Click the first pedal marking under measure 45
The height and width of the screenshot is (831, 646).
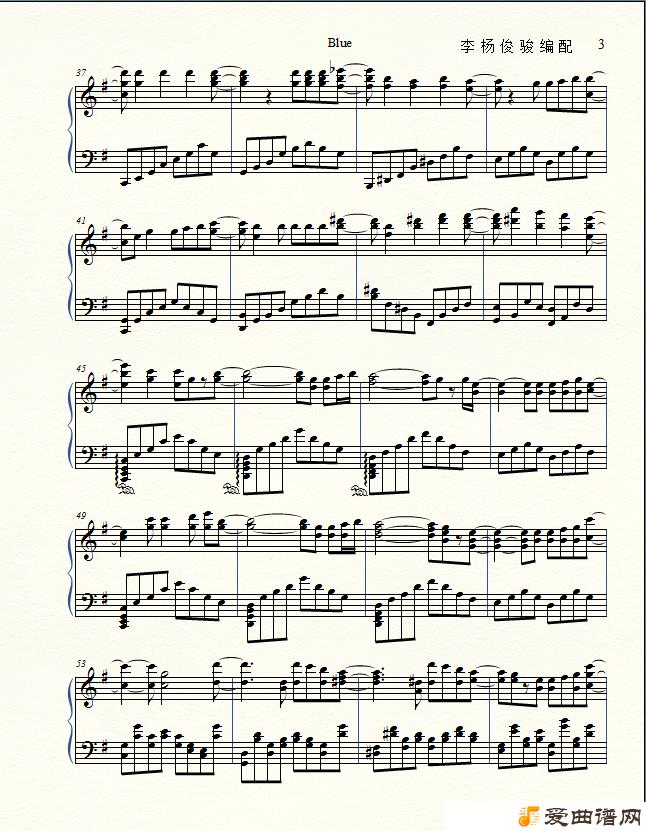(126, 490)
